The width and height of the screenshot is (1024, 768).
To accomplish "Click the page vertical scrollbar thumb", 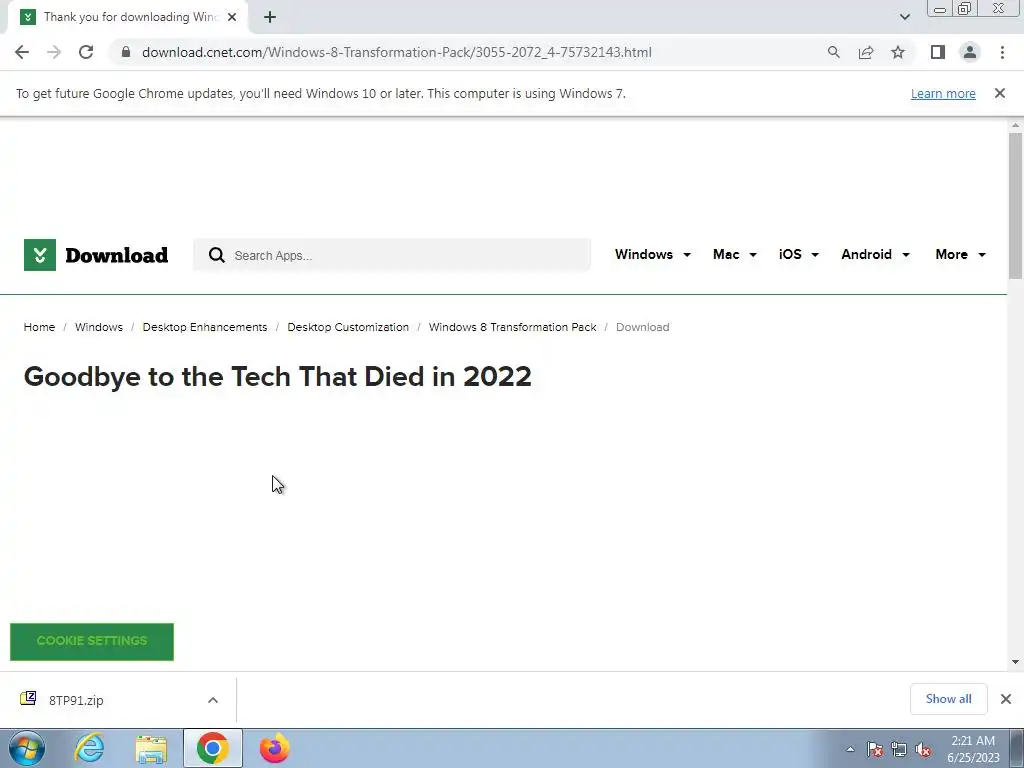I will (x=1016, y=205).
